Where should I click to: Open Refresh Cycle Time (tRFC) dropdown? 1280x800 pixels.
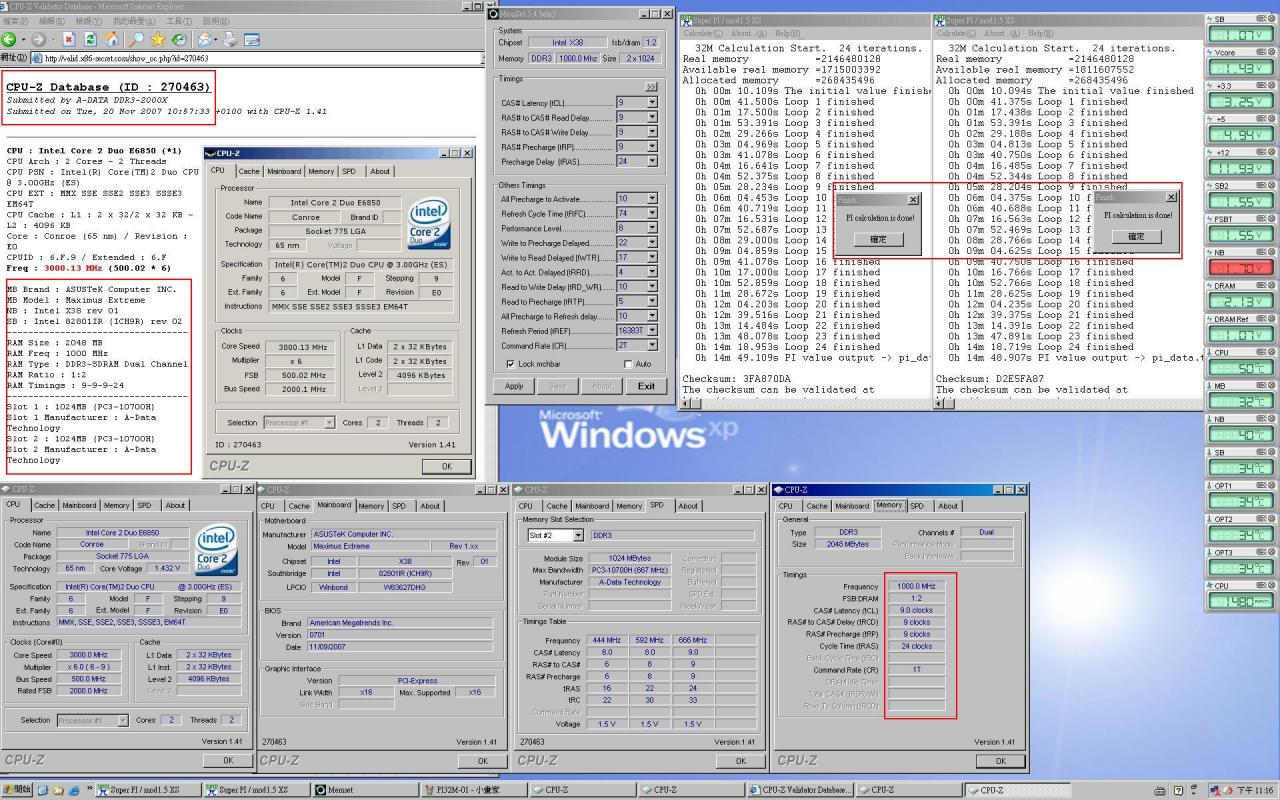point(652,213)
